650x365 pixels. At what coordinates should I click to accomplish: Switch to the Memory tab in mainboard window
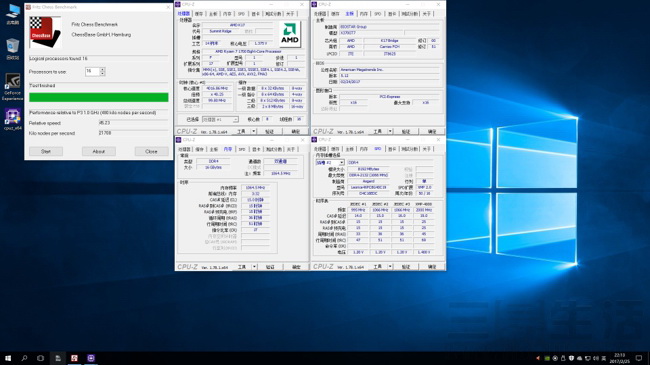point(363,14)
